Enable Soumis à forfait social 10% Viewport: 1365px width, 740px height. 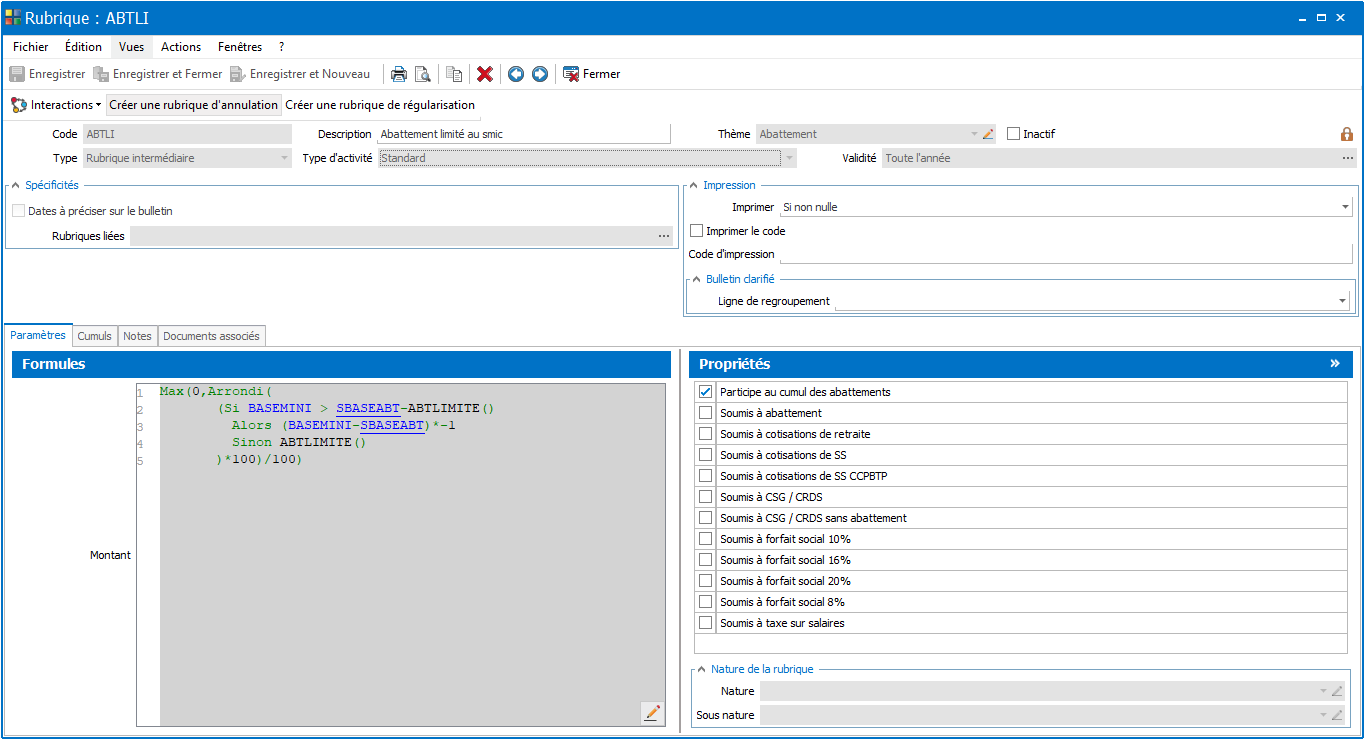coord(706,539)
